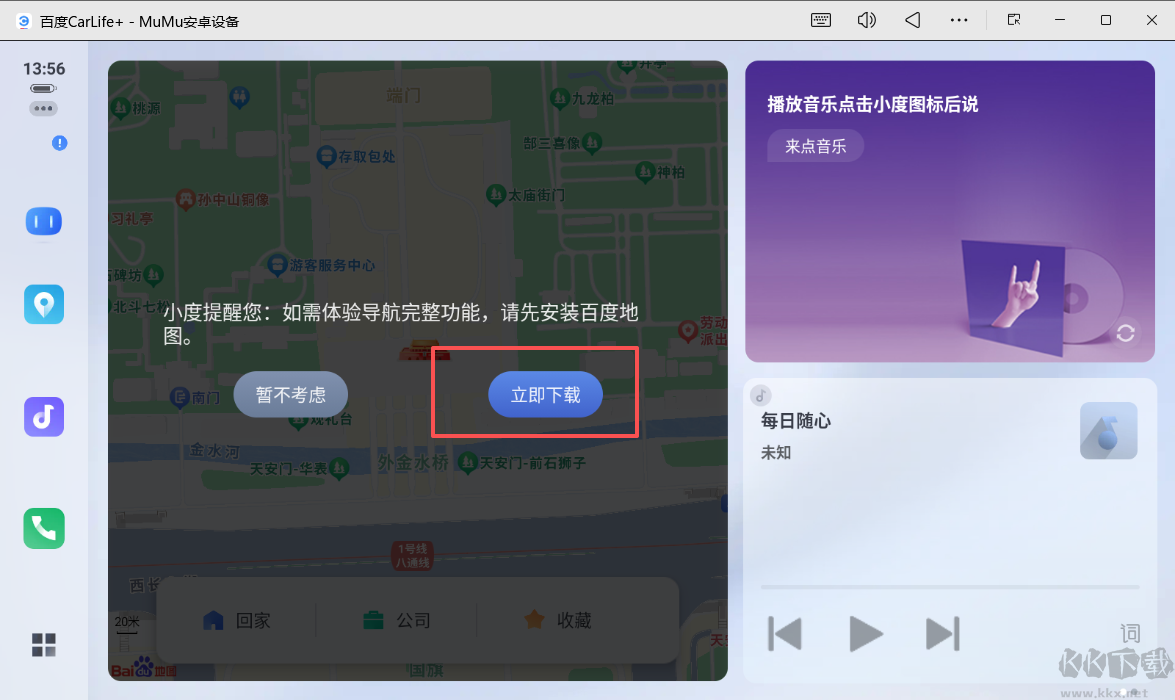Click 立即下载 to download Baidu Maps
The image size is (1175, 700).
(545, 394)
